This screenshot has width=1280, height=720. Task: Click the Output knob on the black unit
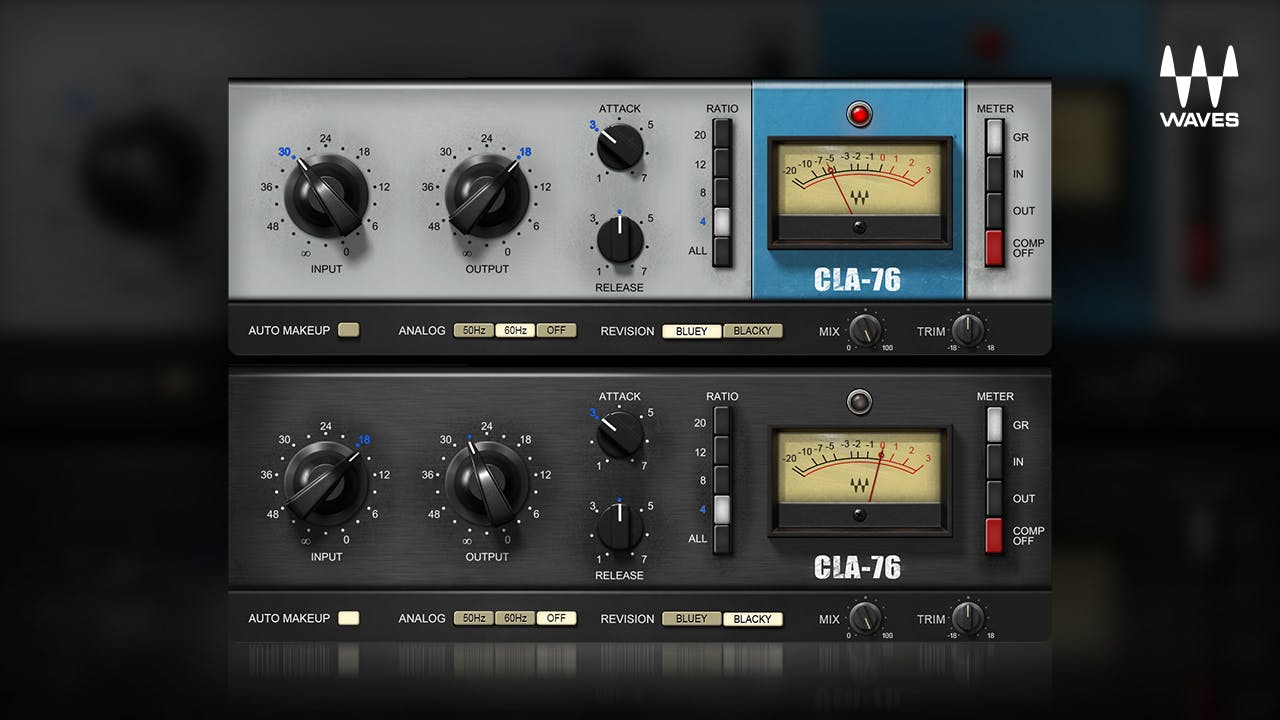point(486,482)
